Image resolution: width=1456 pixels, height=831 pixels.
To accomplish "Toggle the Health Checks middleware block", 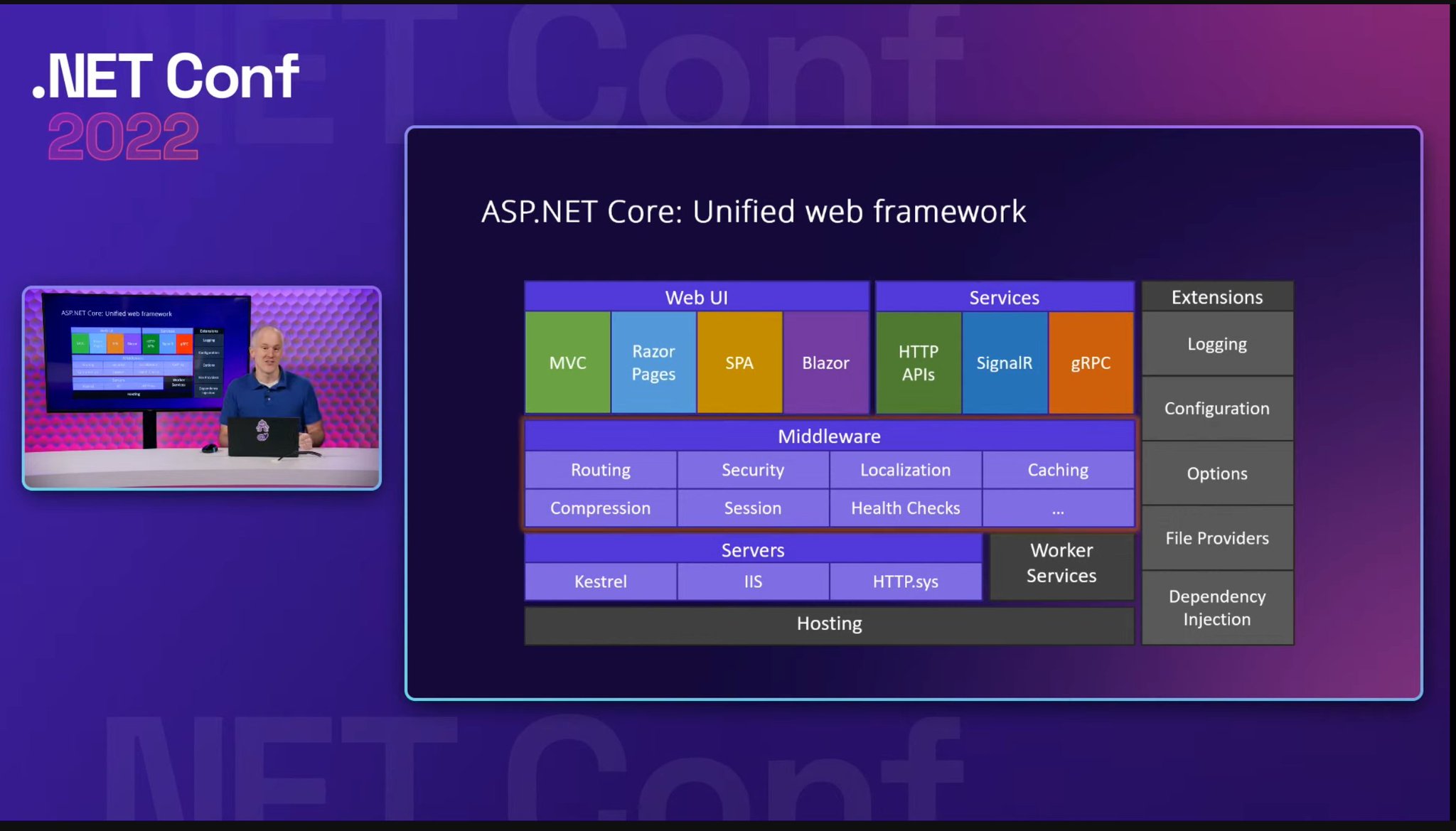I will tap(905, 508).
